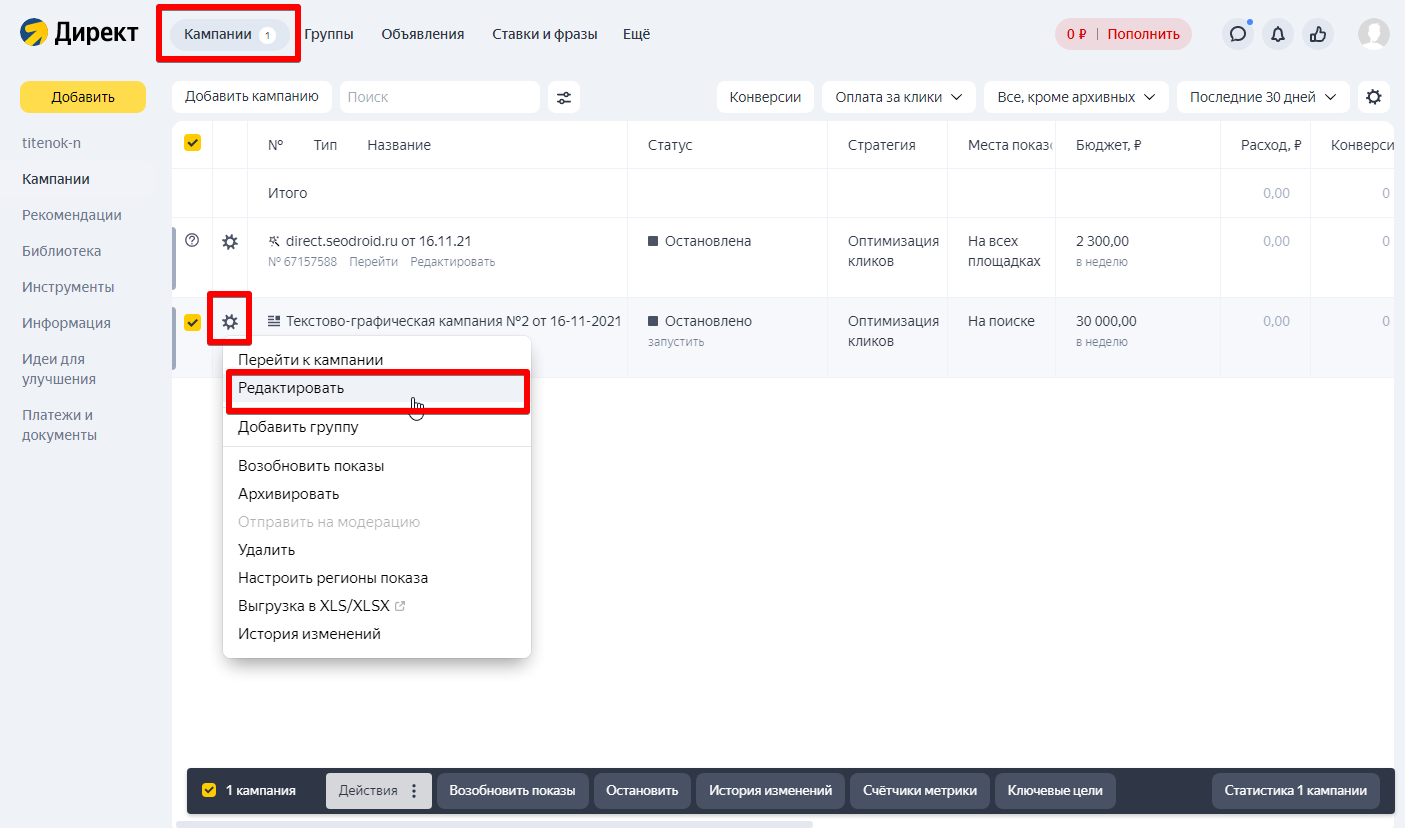The width and height of the screenshot is (1405, 828).
Task: Switch to the Кампании tab
Action: (229, 34)
